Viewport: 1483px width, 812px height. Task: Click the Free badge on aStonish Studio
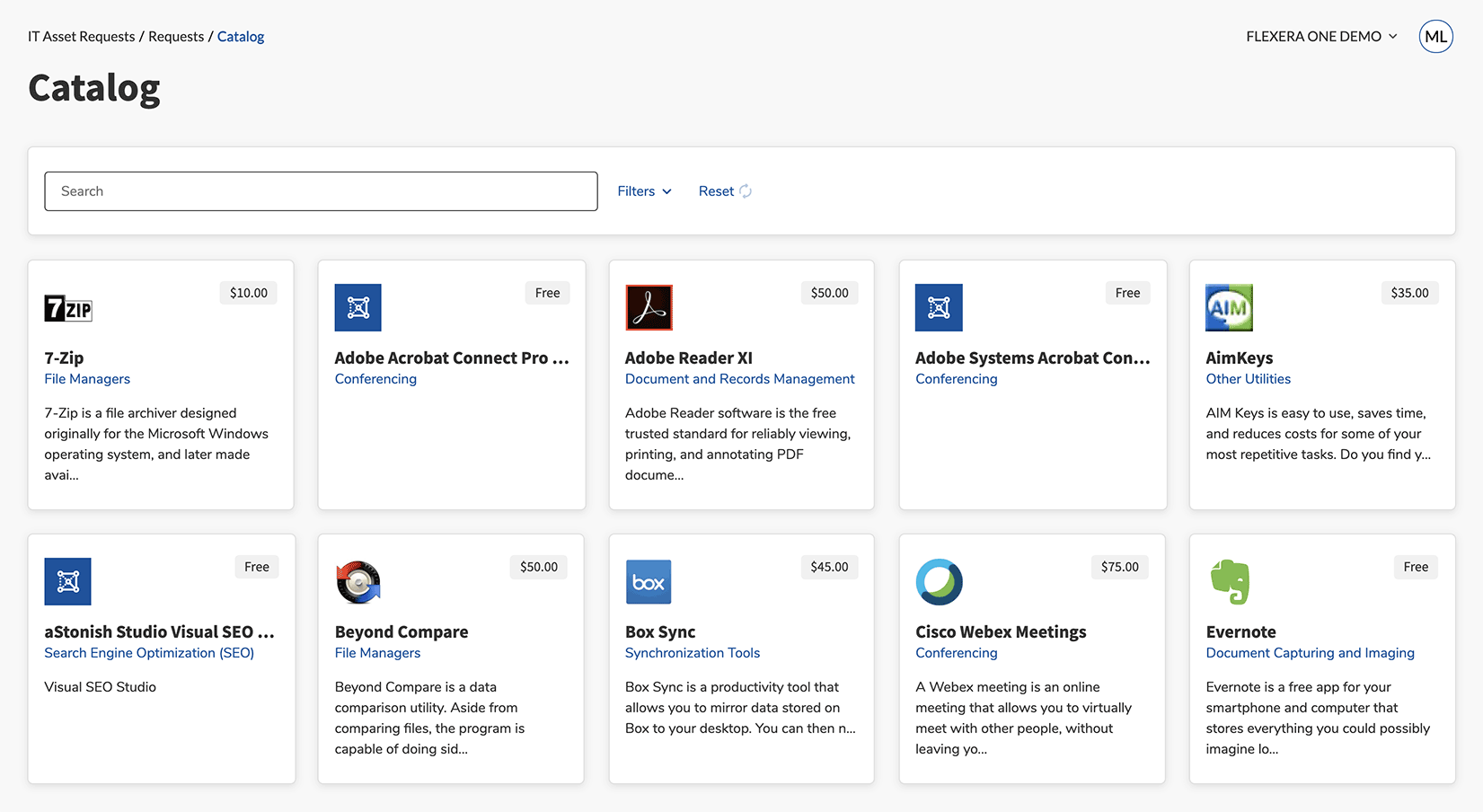(x=257, y=567)
